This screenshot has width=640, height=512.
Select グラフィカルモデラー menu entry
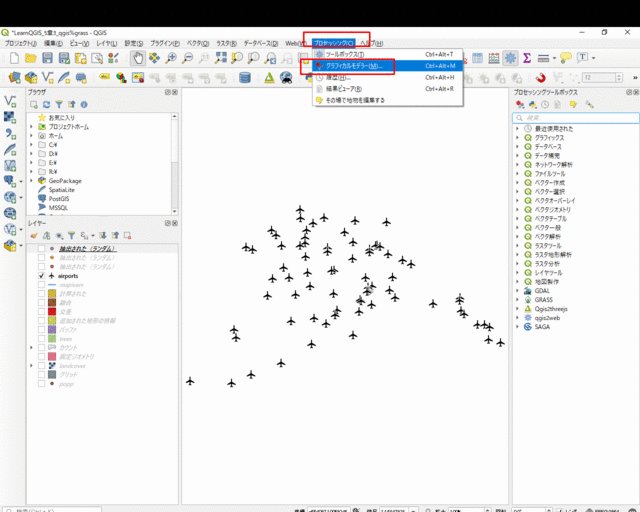[x=387, y=66]
